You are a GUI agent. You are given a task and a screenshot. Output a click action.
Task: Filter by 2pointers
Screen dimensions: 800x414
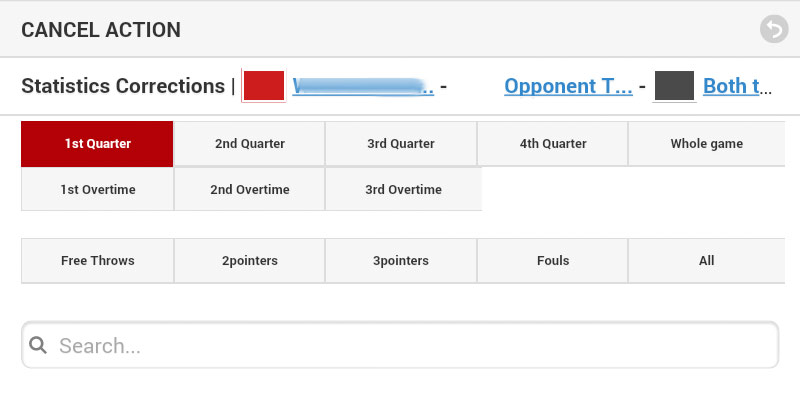click(x=249, y=261)
